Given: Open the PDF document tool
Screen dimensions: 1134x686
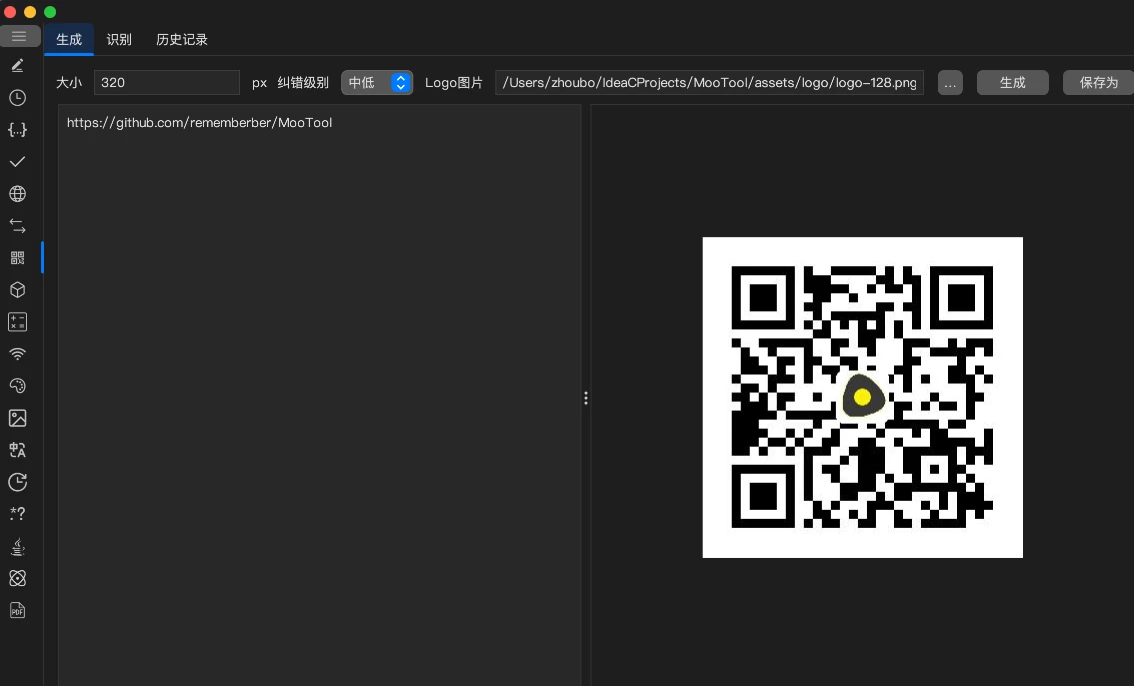Looking at the screenshot, I should click(17, 611).
